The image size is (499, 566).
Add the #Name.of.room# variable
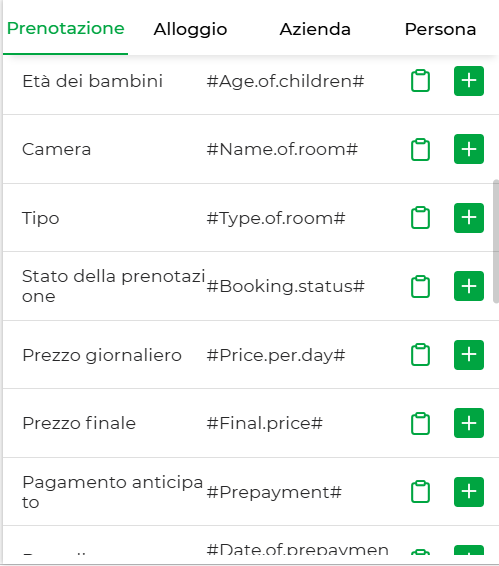click(x=469, y=149)
